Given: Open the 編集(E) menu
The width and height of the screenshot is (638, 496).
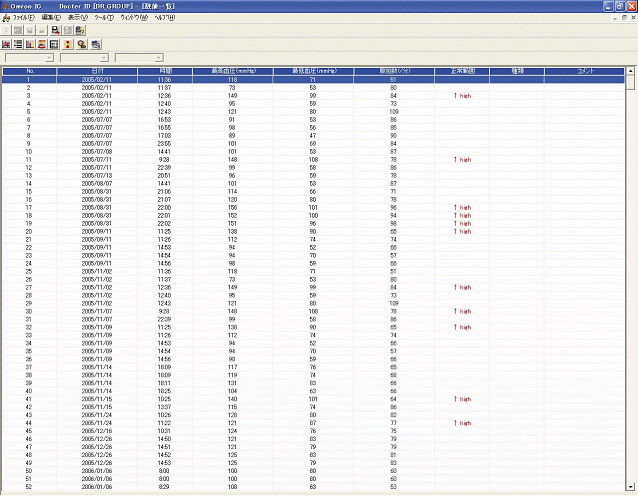Looking at the screenshot, I should coord(51,18).
